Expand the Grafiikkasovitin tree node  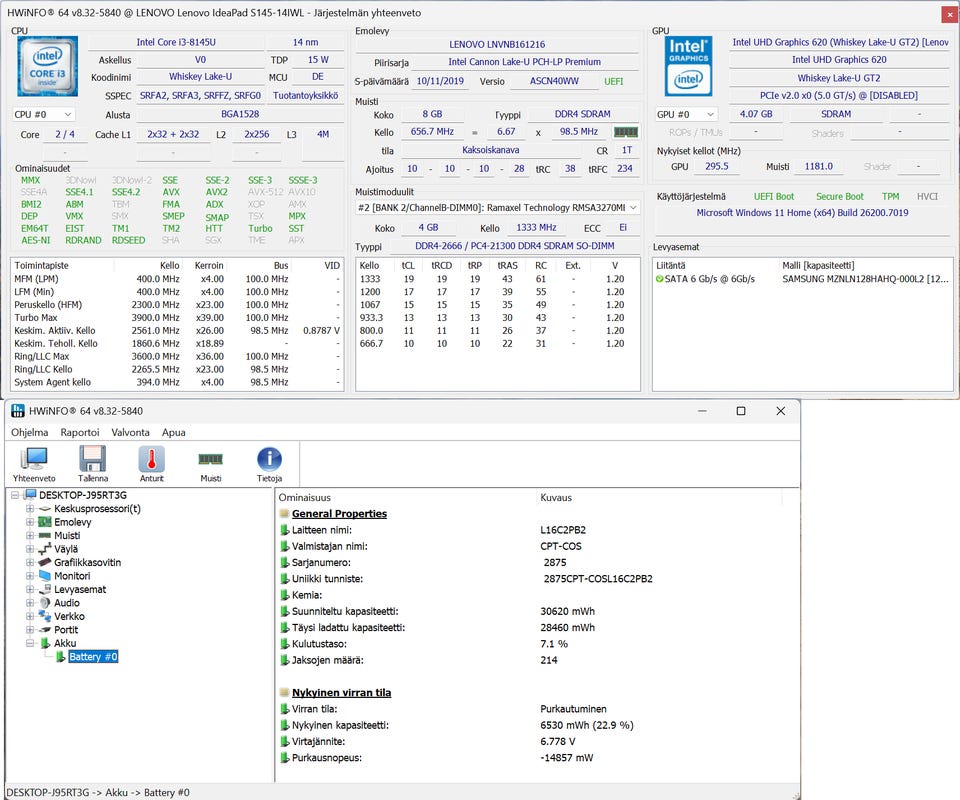click(x=30, y=563)
